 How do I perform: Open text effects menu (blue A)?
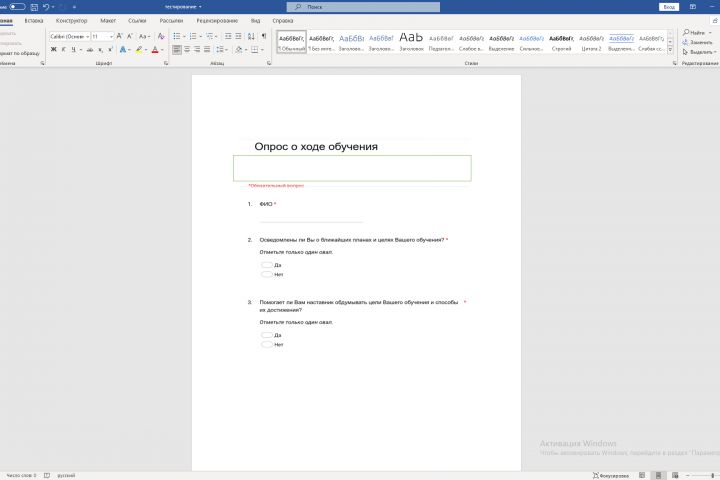123,49
